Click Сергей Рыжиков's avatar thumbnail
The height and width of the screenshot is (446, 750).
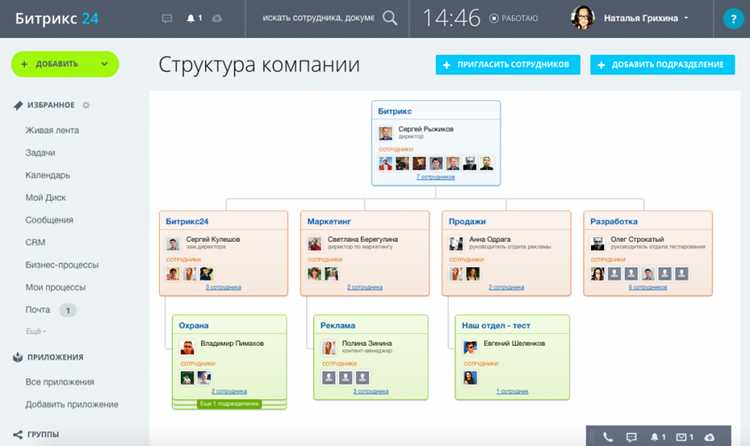point(386,133)
